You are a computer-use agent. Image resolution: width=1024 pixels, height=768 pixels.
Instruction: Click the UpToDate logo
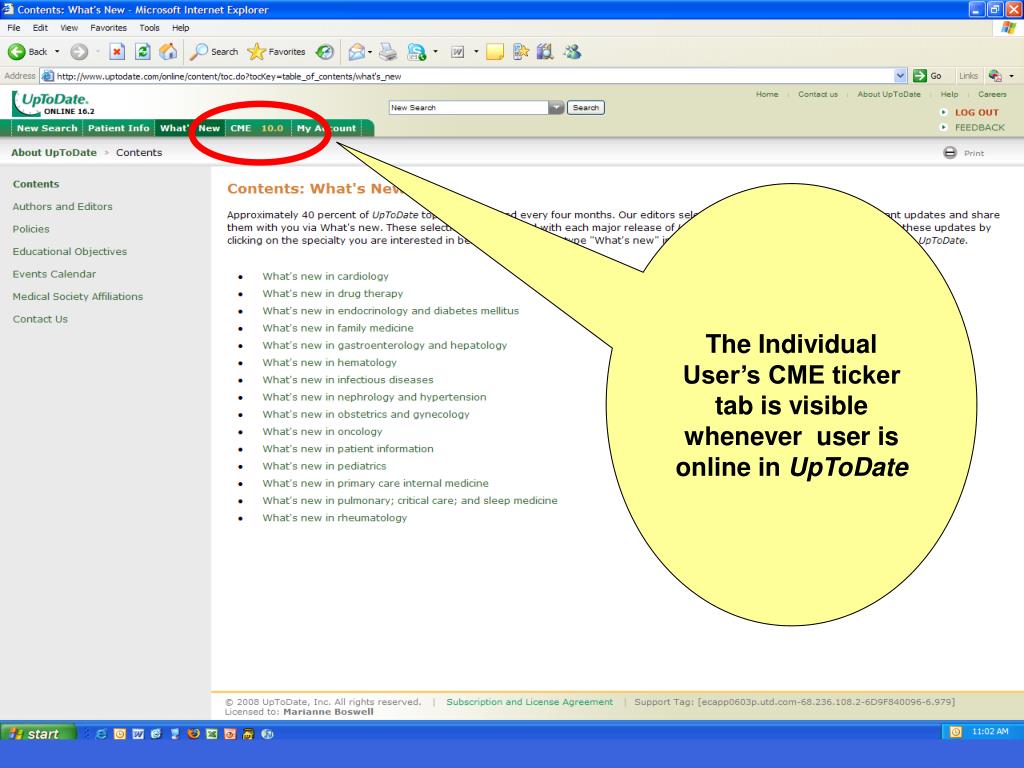pos(51,103)
